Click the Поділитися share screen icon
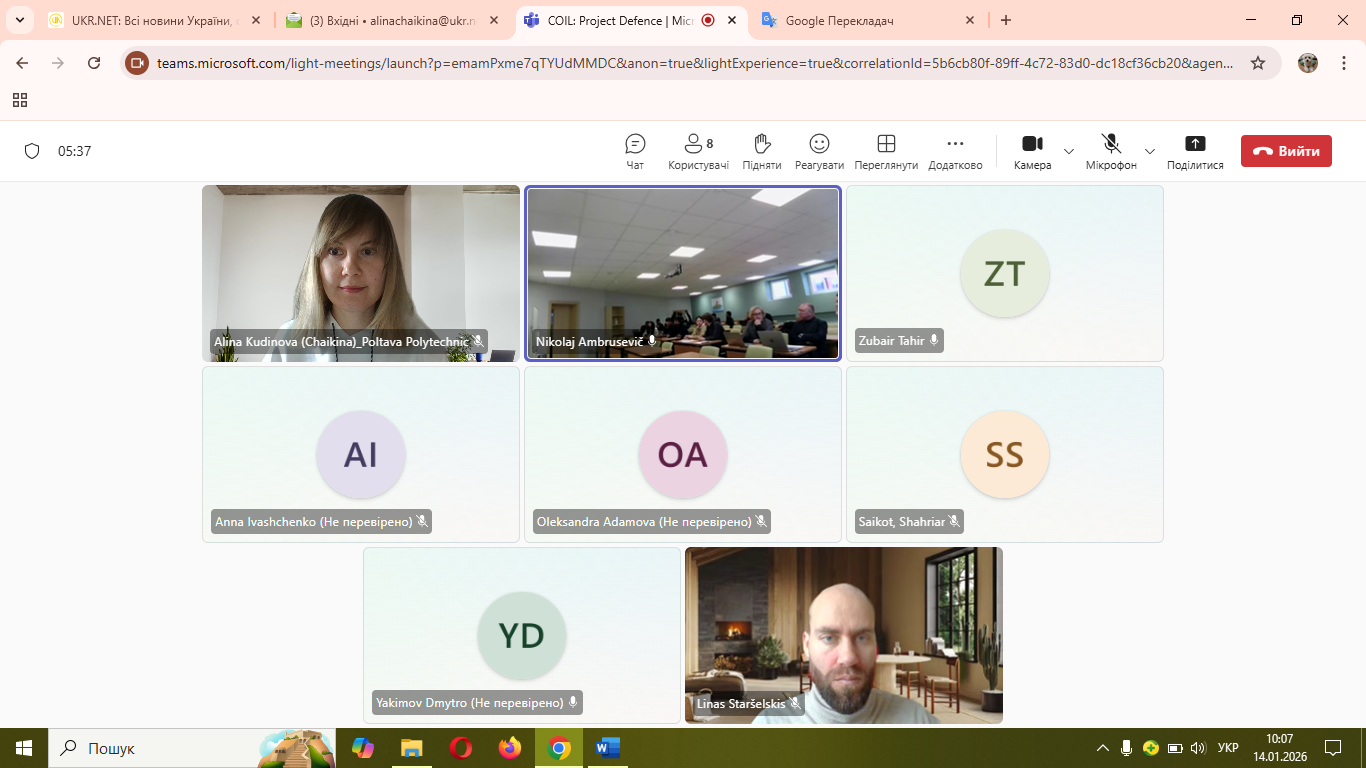The image size is (1366, 768). click(1195, 151)
